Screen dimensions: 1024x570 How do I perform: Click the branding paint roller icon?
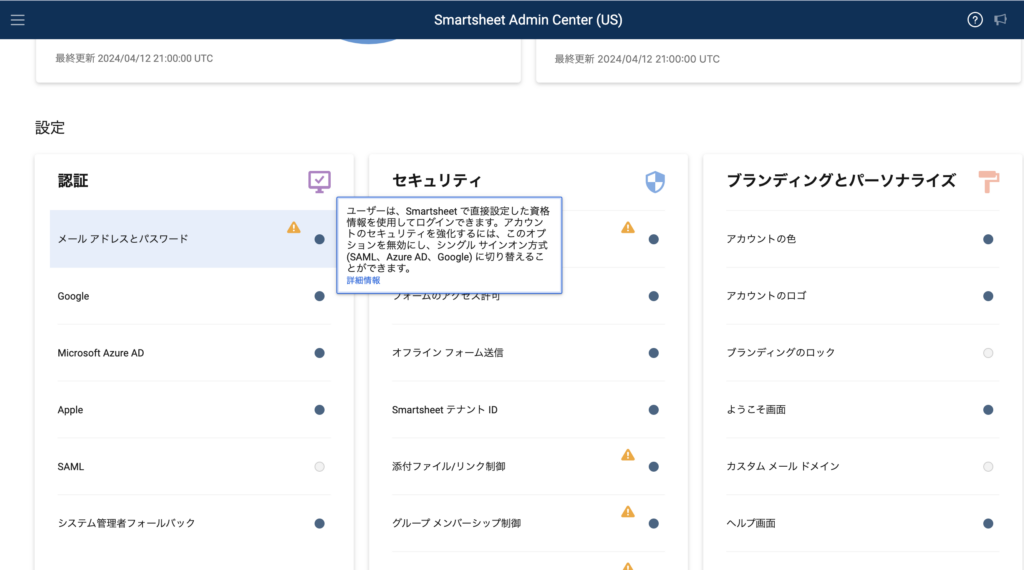pyautogui.click(x=989, y=182)
